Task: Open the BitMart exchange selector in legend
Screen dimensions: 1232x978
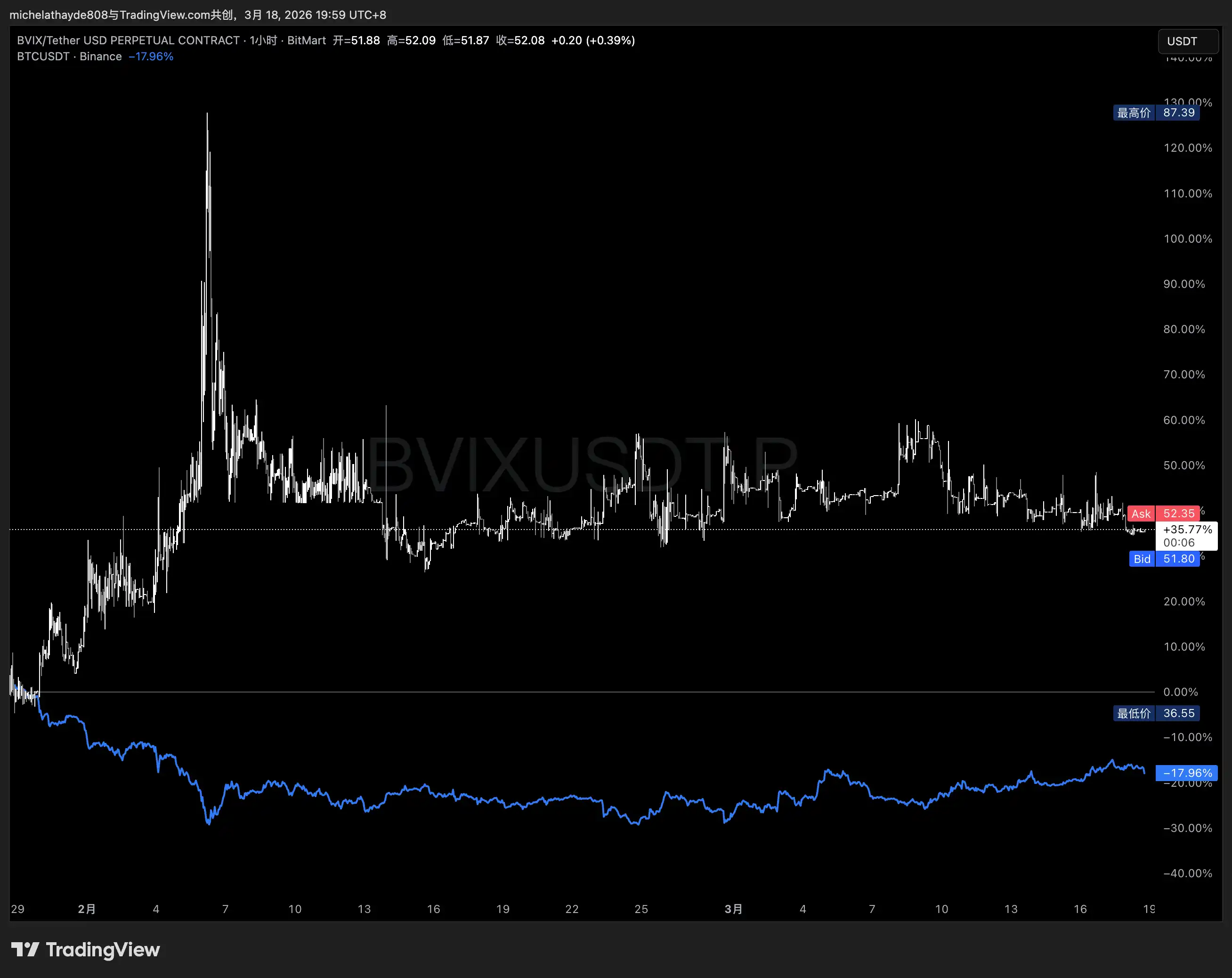Action: click(306, 41)
